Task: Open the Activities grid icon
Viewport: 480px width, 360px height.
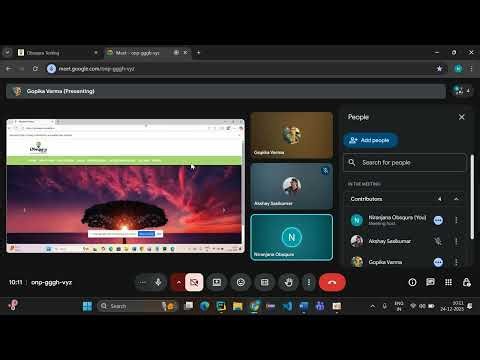Action: click(448, 282)
